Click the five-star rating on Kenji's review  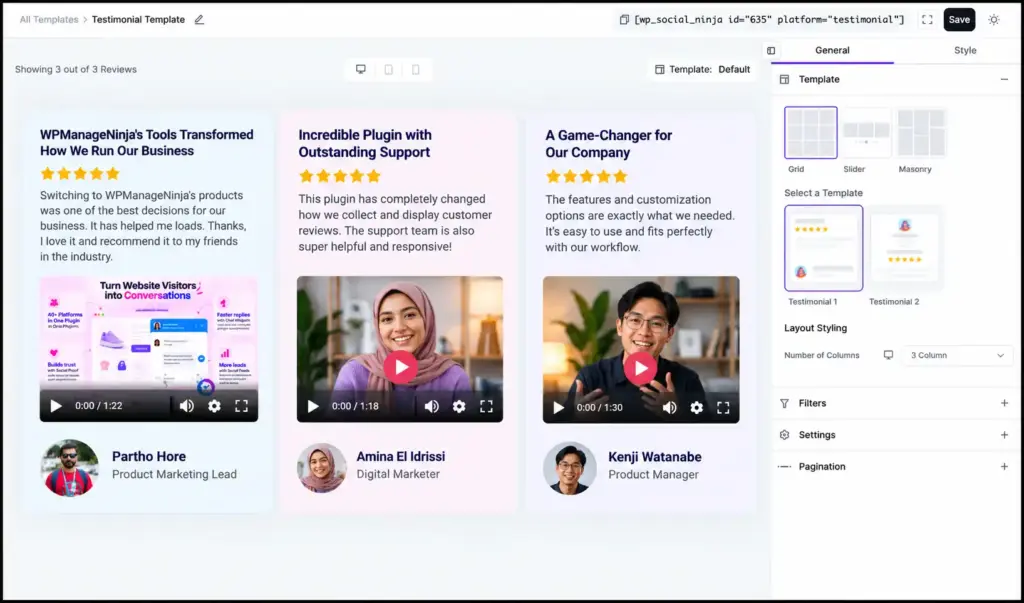pyautogui.click(x=586, y=176)
